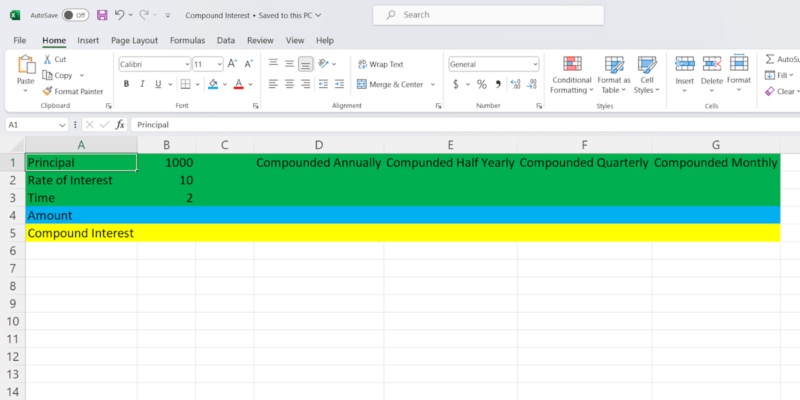
Task: Click the formula bar showing Principal
Action: (464, 124)
